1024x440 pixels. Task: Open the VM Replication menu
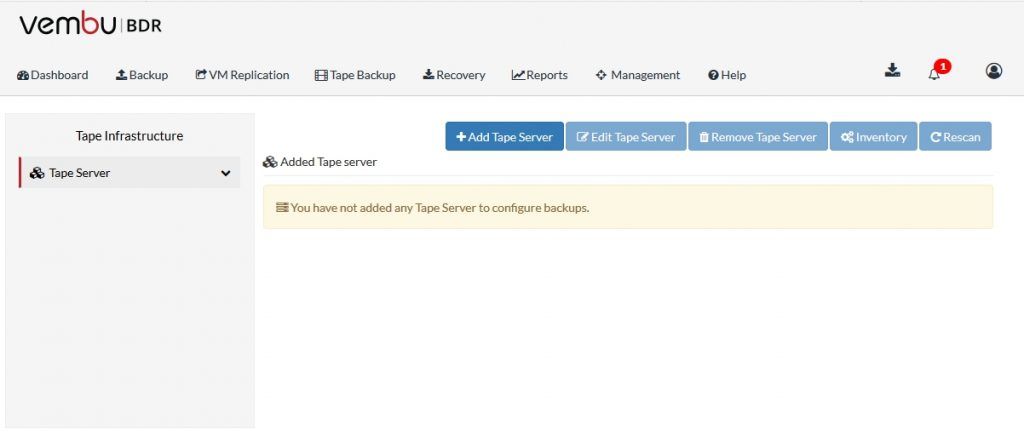click(242, 75)
